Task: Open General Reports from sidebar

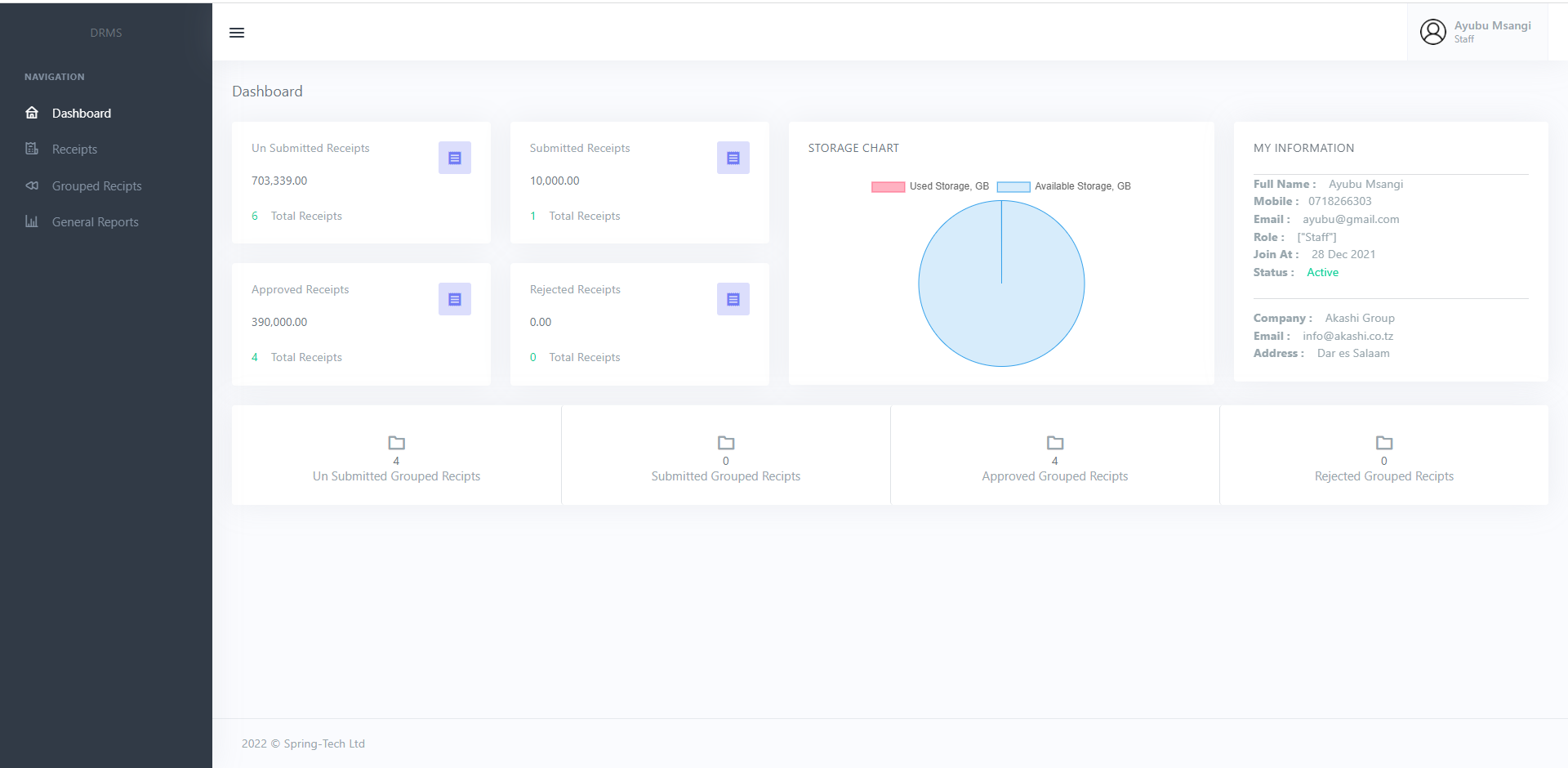Action: (95, 222)
